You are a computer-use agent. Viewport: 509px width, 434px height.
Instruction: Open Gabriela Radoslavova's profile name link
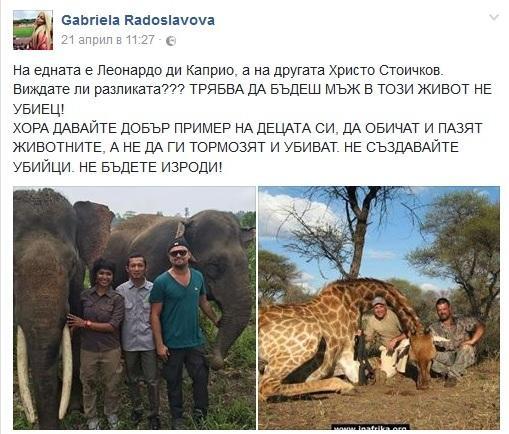pyautogui.click(x=138, y=20)
